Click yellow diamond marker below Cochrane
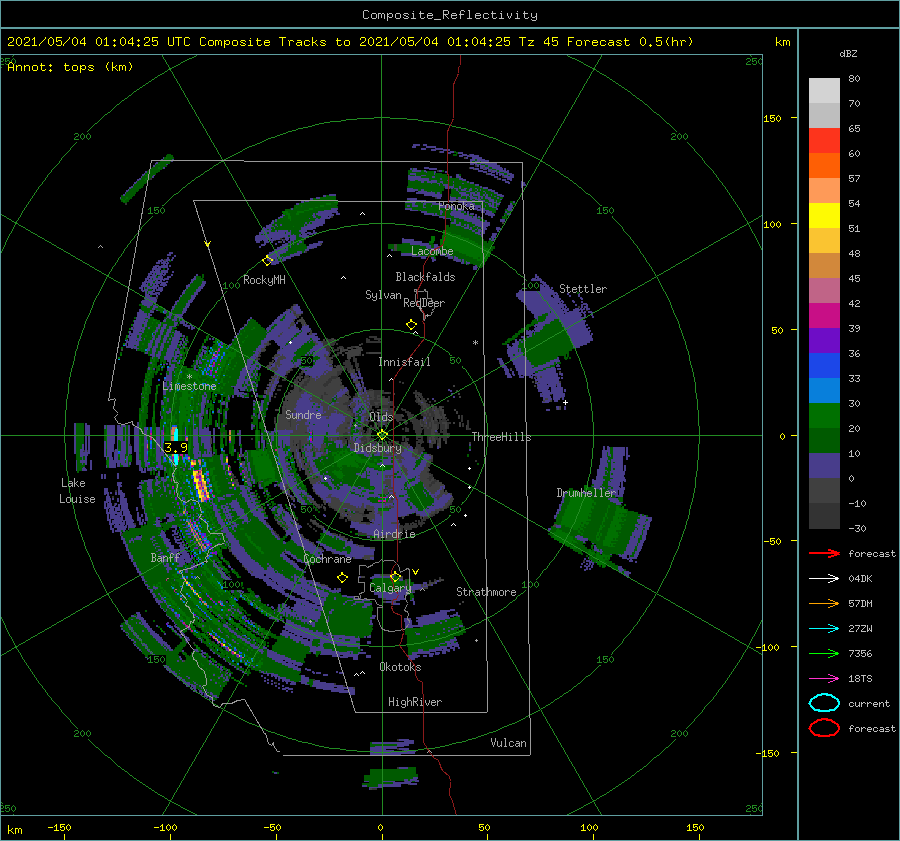Screen dimensions: 900x841 click(x=342, y=578)
